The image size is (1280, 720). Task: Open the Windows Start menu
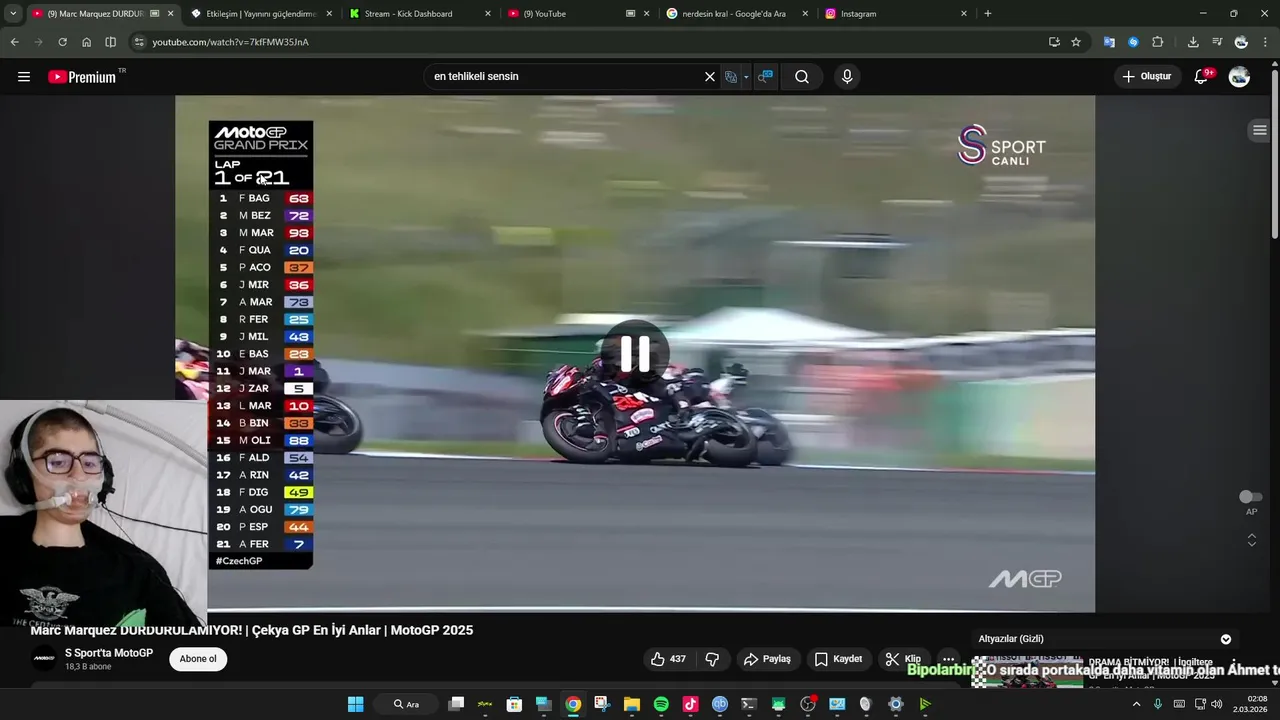tap(355, 704)
